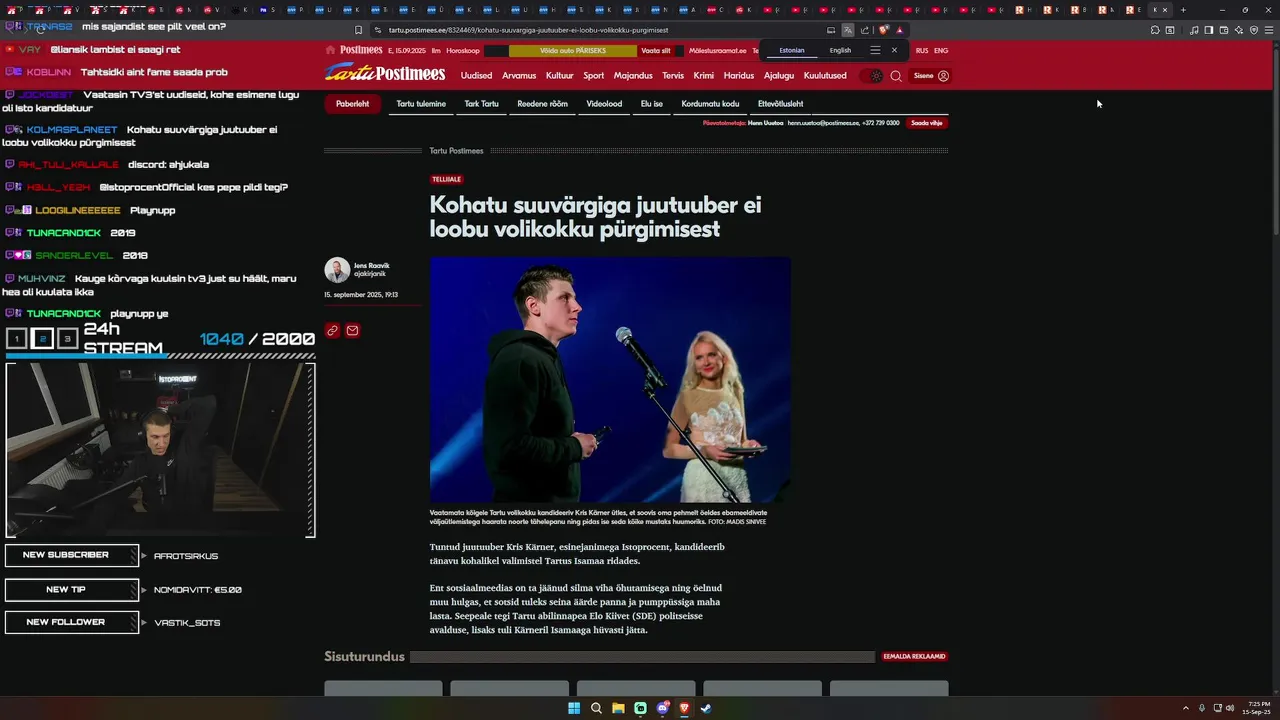This screenshot has width=1280, height=720.
Task: Open the Kultuur menu item
Action: click(560, 76)
